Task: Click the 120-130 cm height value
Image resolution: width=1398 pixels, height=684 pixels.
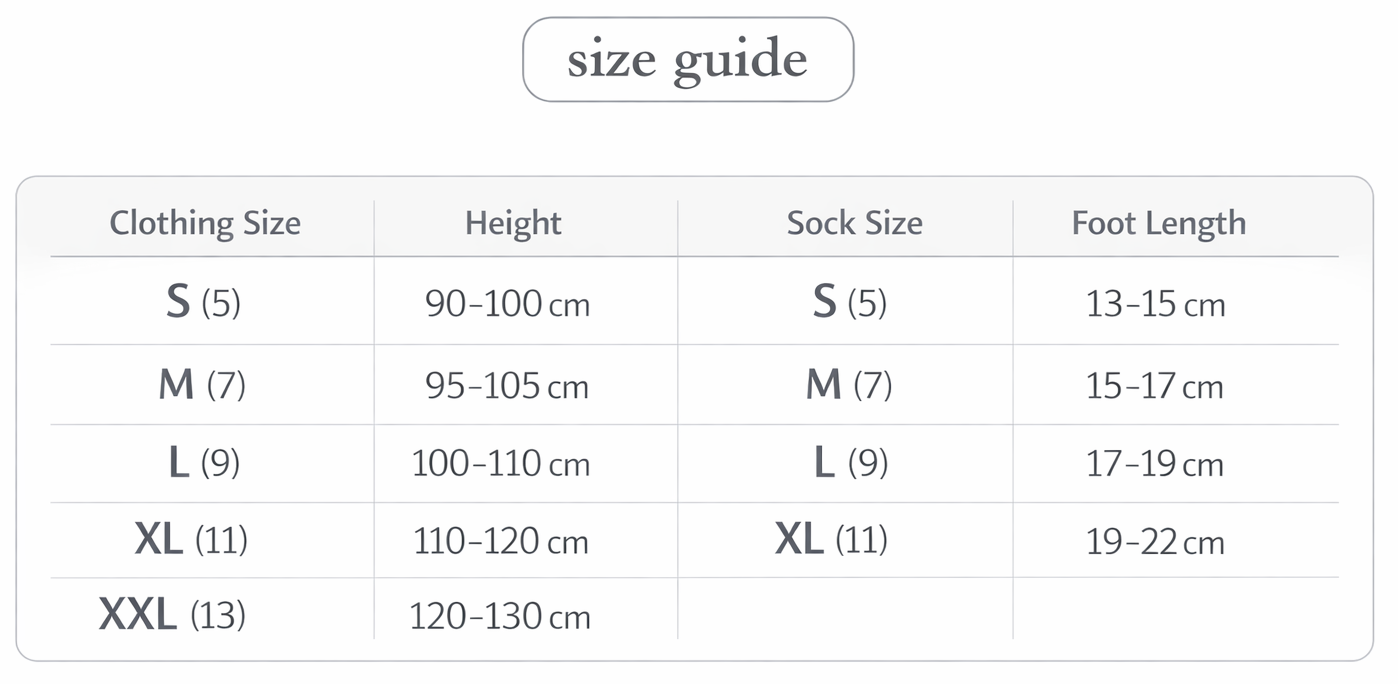Action: [x=500, y=616]
